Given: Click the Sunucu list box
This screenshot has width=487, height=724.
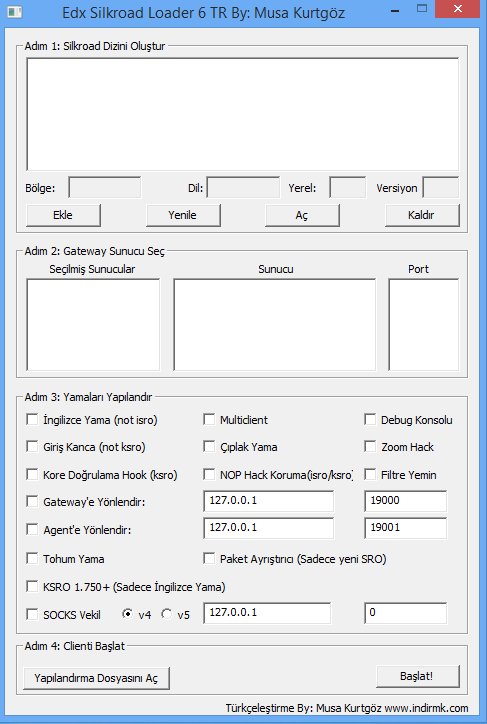Looking at the screenshot, I should [x=275, y=324].
